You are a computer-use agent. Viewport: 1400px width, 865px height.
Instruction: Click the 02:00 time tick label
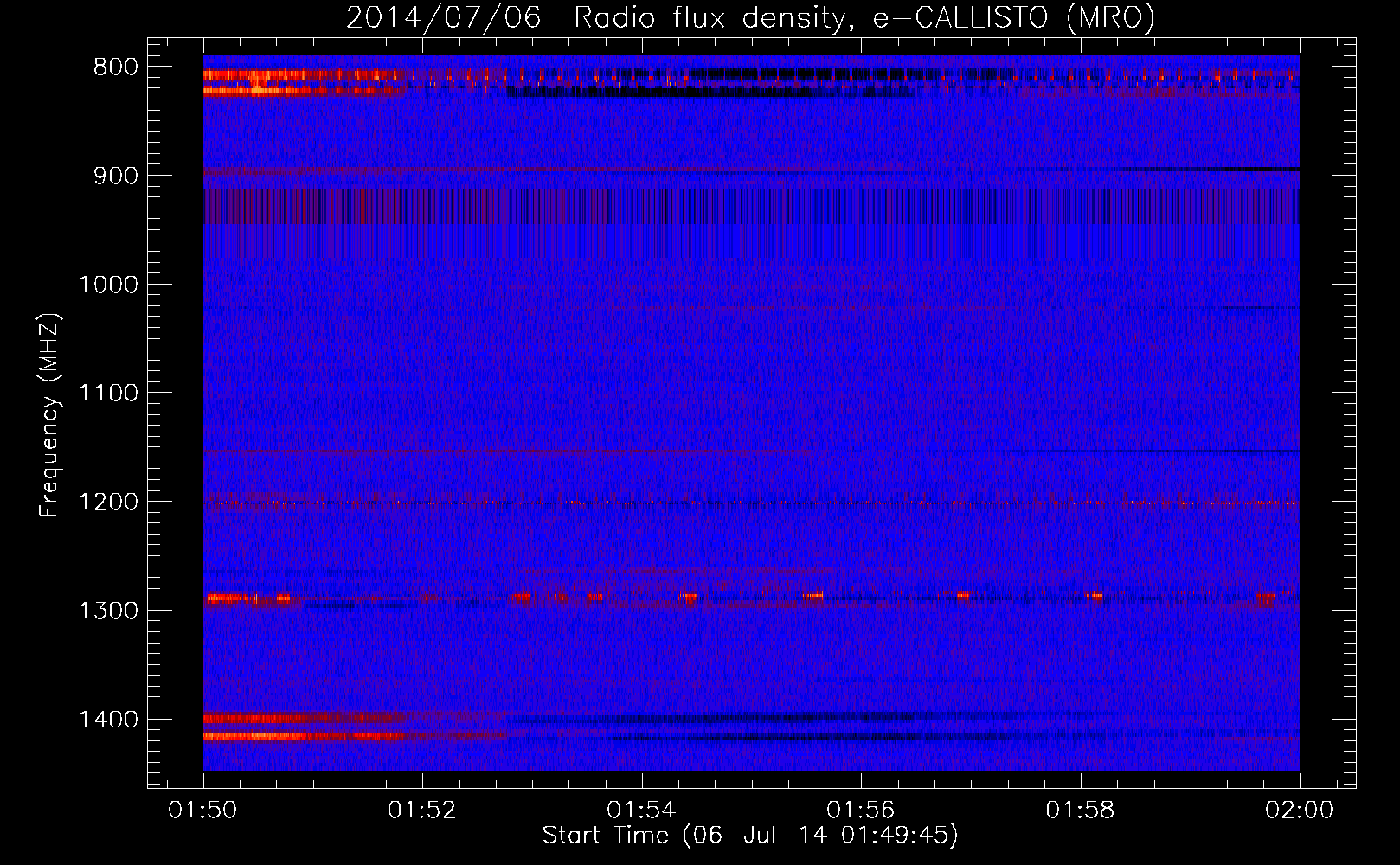tap(1300, 810)
